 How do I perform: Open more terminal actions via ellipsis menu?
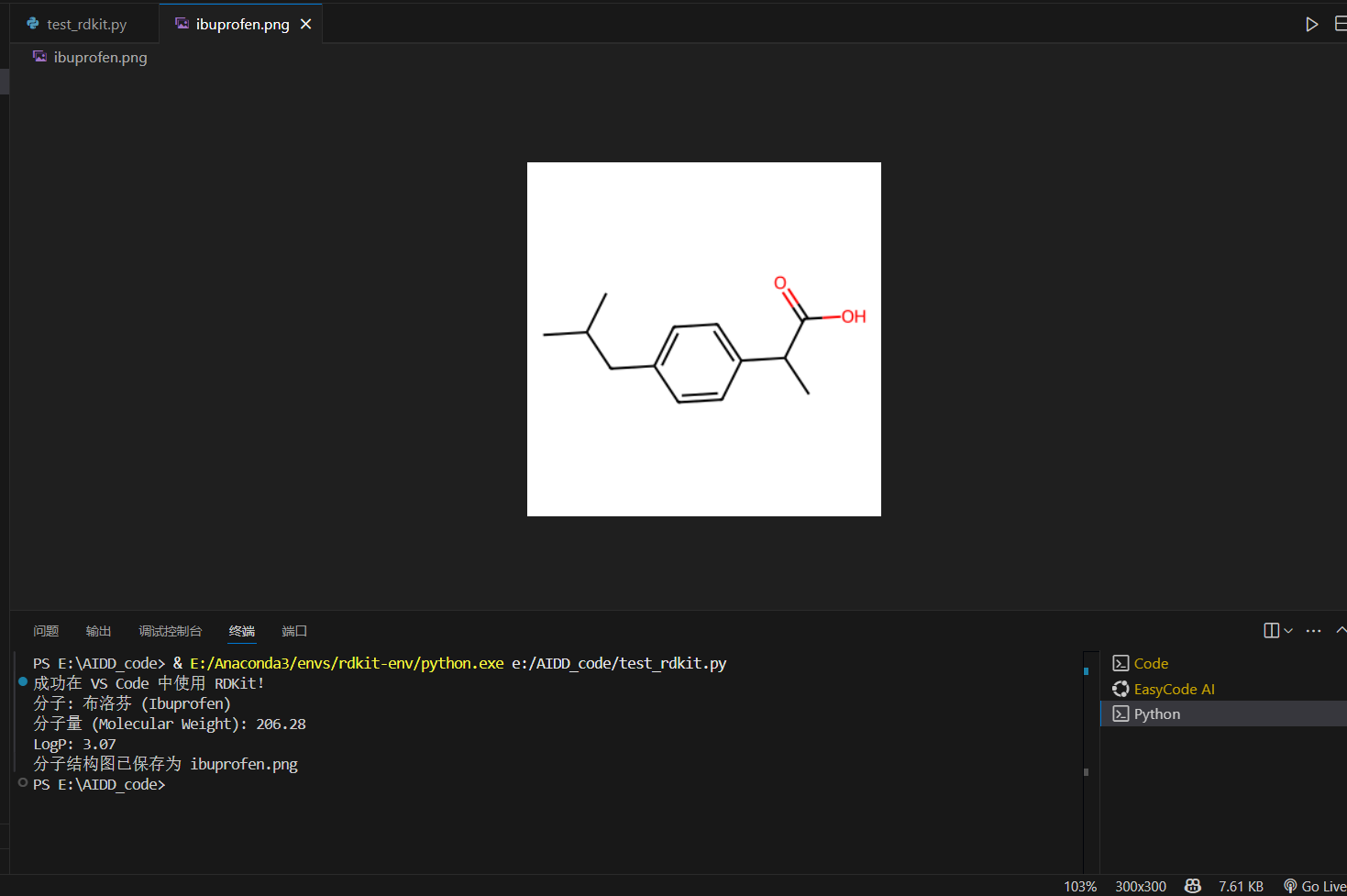(x=1313, y=631)
